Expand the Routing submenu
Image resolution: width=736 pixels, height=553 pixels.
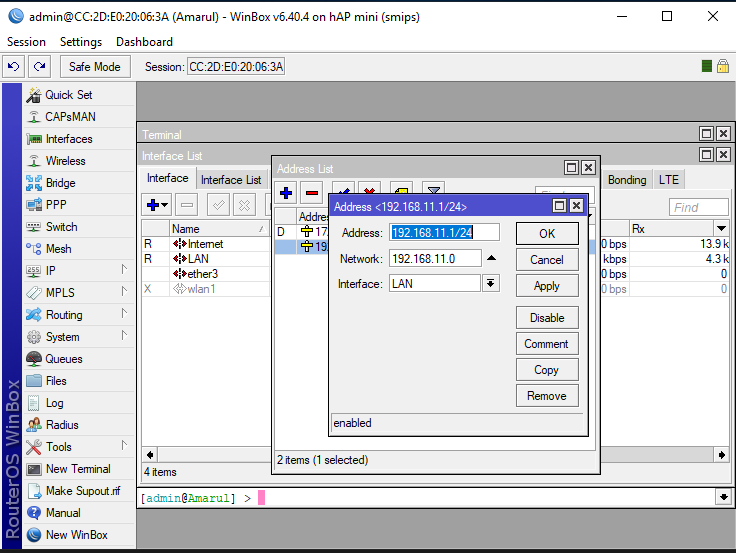click(79, 315)
